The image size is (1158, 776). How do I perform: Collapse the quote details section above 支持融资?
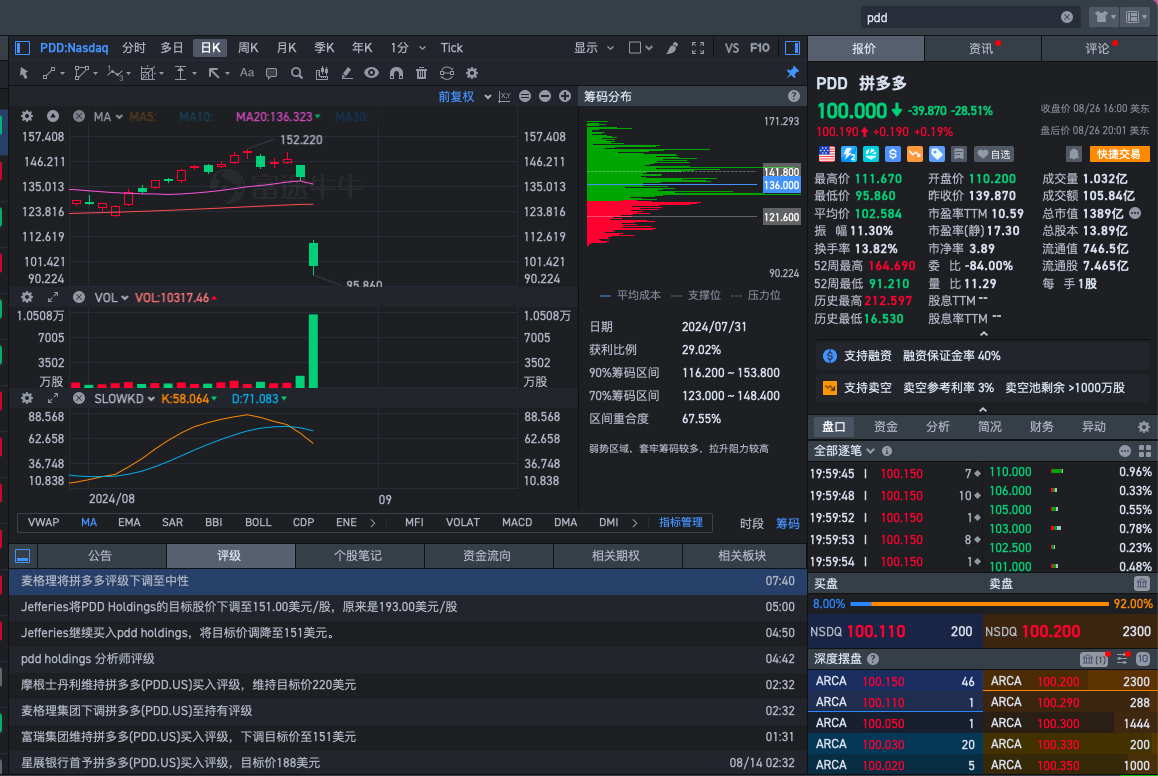pos(983,334)
